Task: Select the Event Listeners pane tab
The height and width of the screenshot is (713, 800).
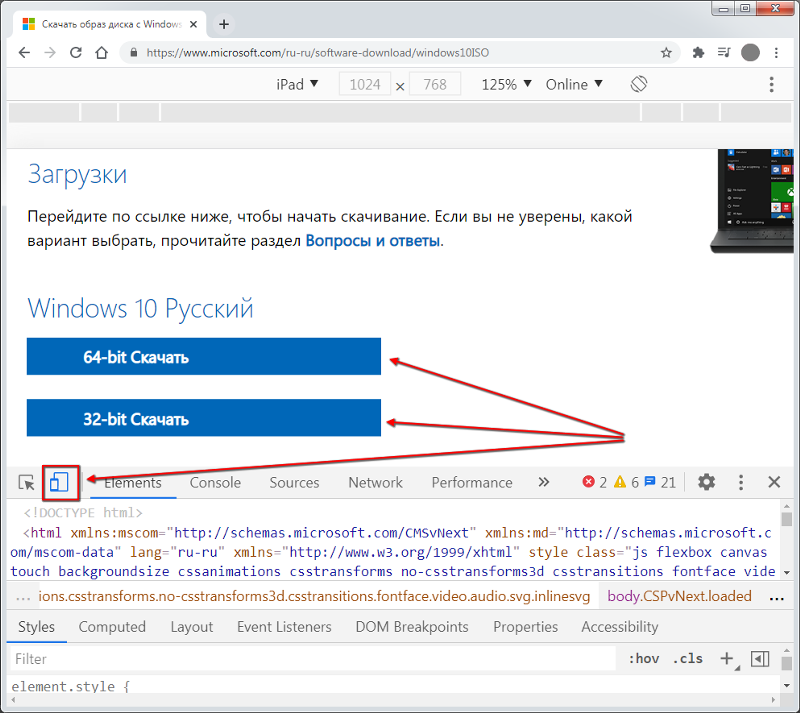Action: point(284,627)
